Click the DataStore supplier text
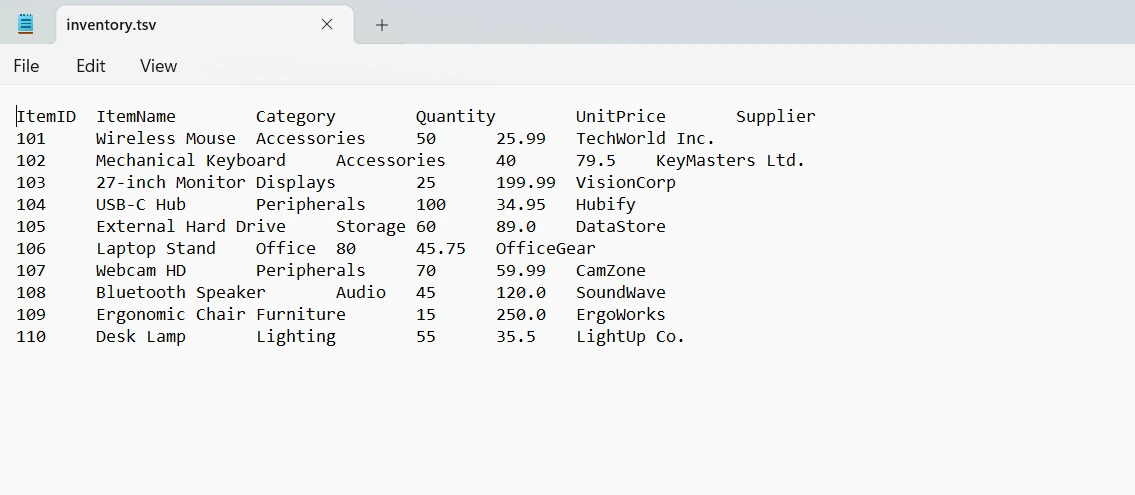 click(x=620, y=226)
